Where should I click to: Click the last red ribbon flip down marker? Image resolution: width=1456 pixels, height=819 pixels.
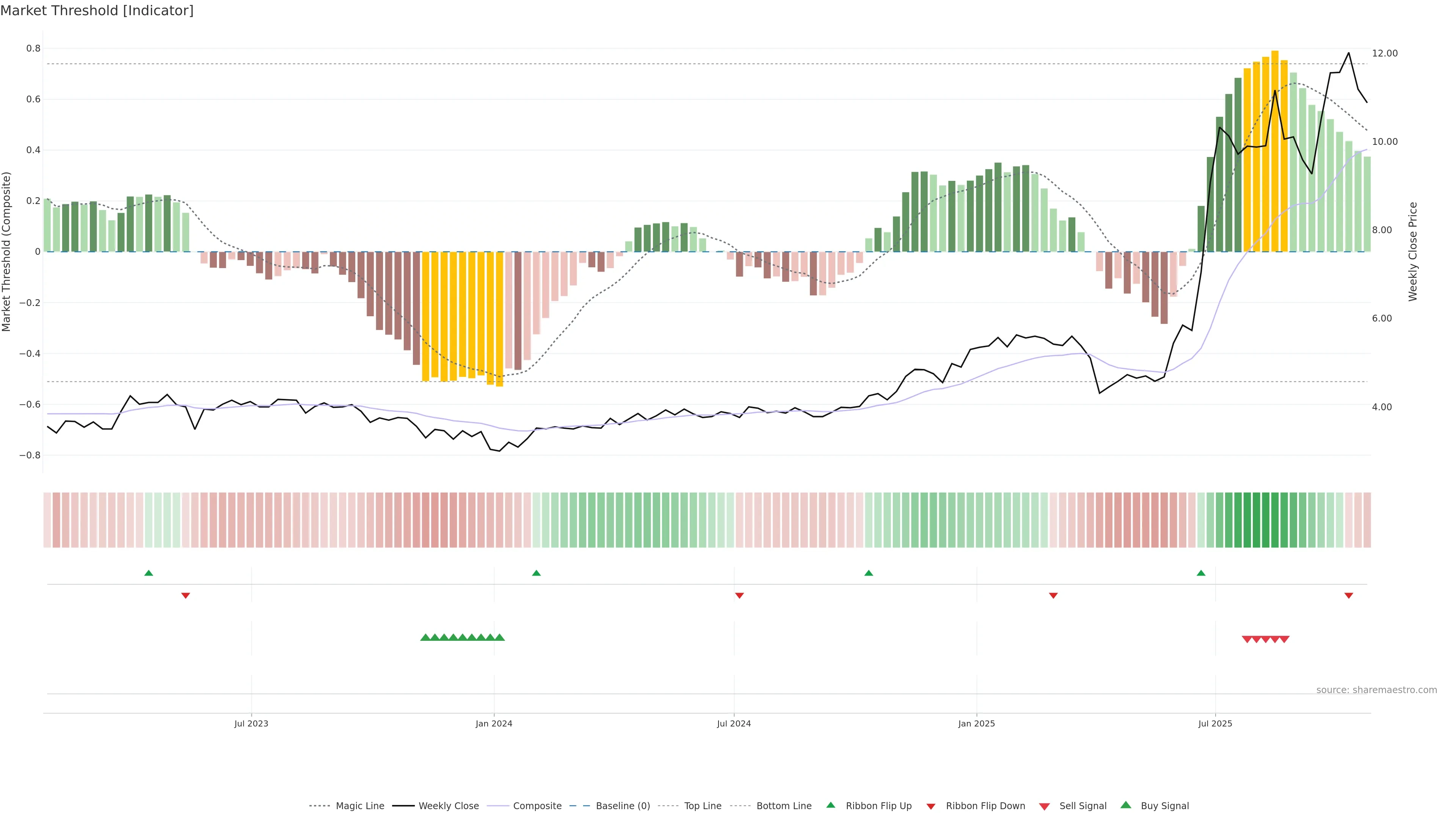[1349, 595]
